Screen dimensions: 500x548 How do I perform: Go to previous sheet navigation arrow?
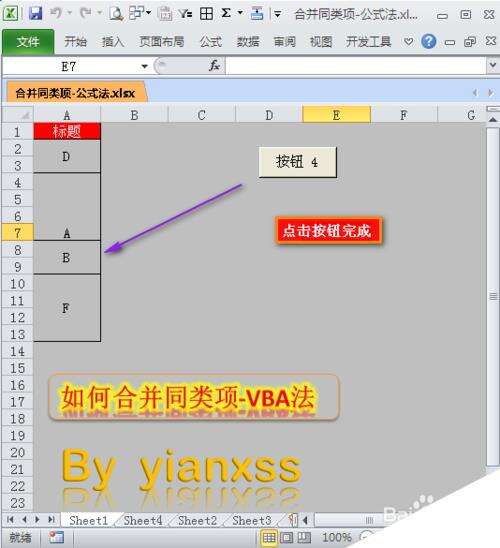24,520
